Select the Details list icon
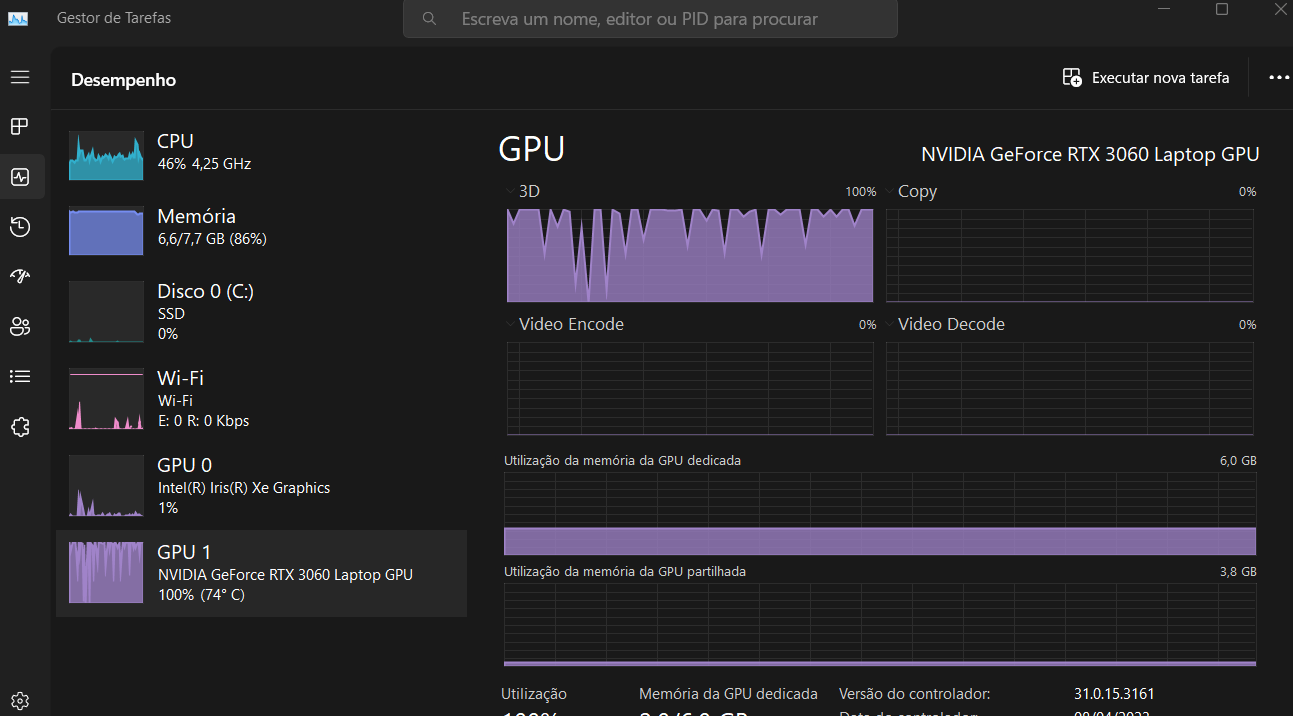The height and width of the screenshot is (716, 1293). click(x=20, y=376)
